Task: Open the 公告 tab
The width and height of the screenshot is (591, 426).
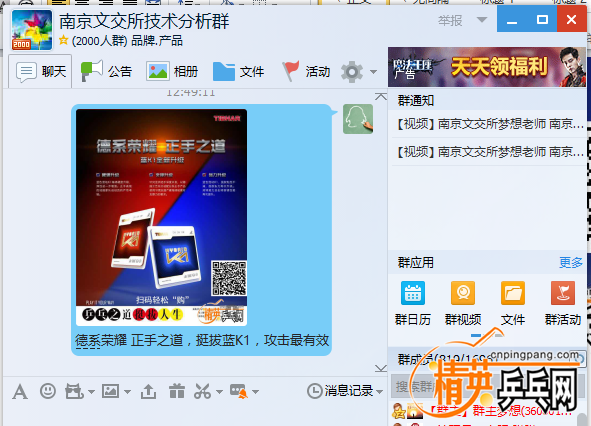Action: coord(107,71)
